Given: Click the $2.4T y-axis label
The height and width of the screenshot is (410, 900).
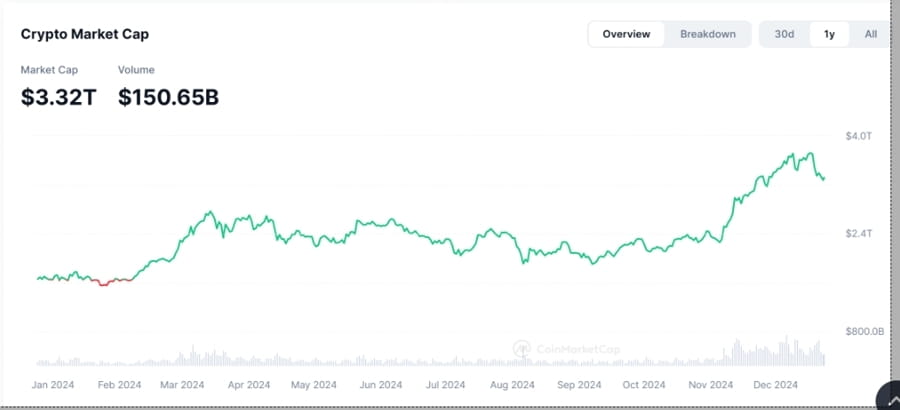Looking at the screenshot, I should pos(859,233).
